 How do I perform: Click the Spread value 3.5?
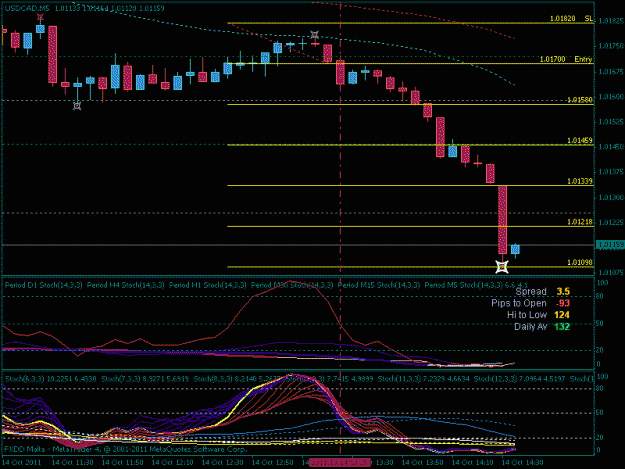click(563, 291)
